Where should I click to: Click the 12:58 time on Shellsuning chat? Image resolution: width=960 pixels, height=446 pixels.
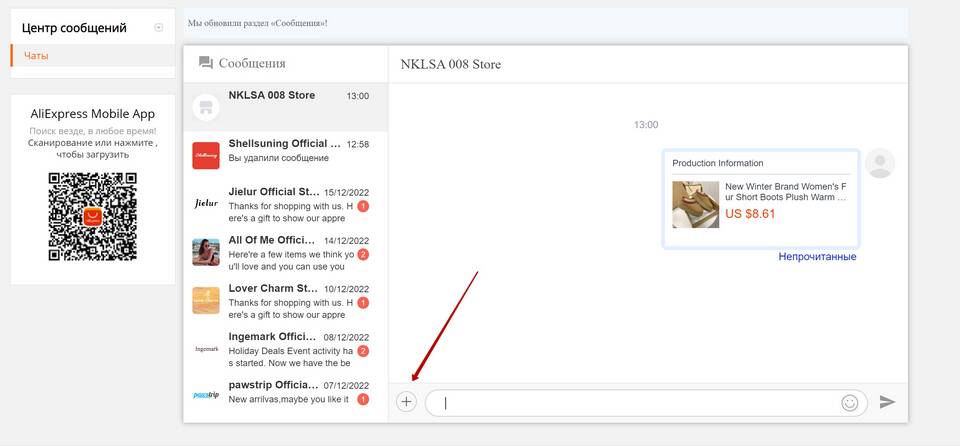click(358, 145)
